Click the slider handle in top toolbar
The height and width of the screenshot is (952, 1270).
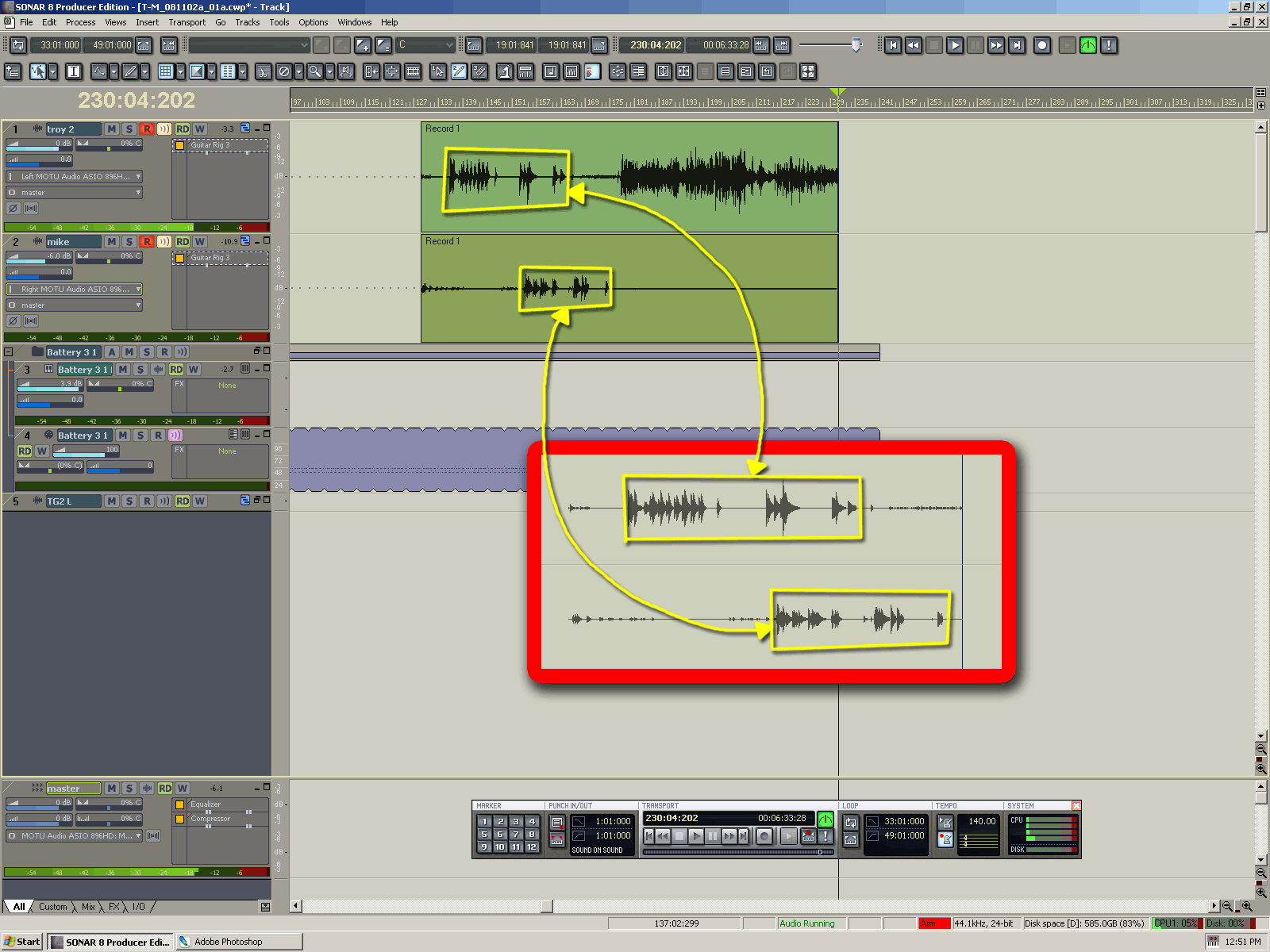pyautogui.click(x=856, y=45)
